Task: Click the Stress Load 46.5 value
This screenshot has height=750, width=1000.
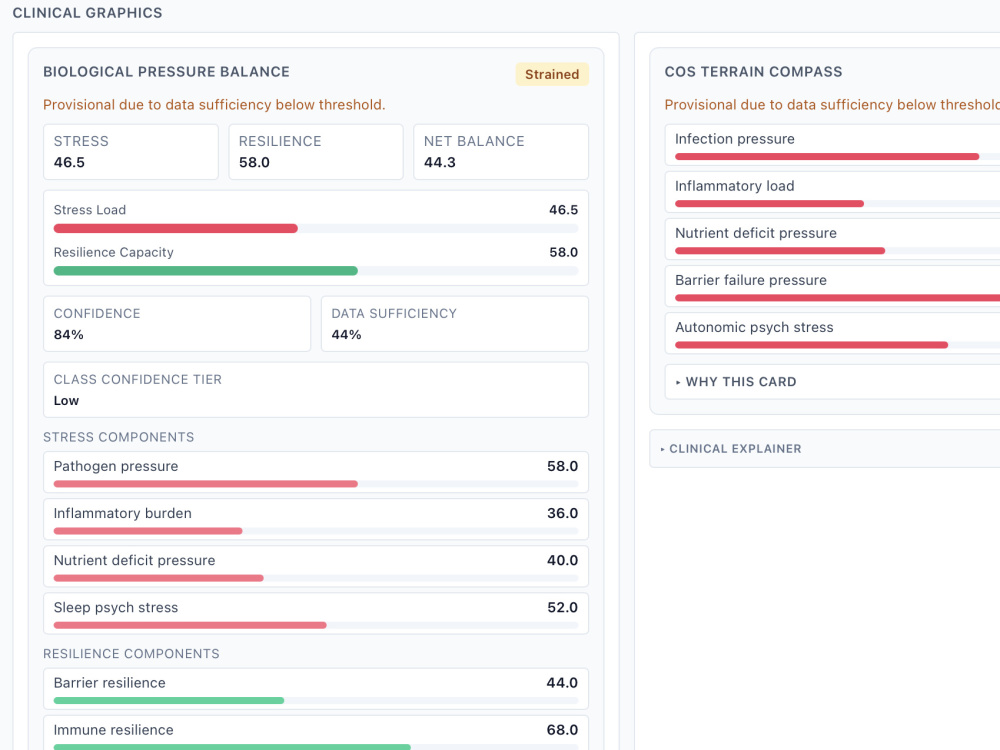Action: (564, 210)
